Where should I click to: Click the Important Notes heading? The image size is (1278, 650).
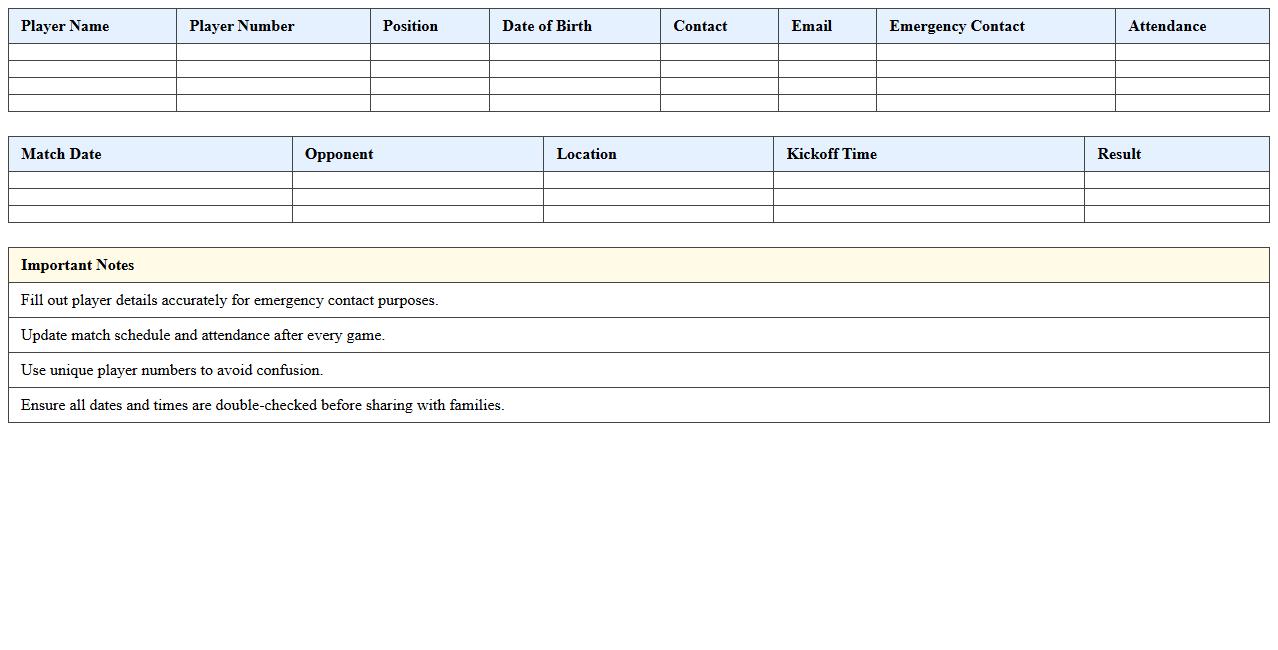click(x=77, y=265)
